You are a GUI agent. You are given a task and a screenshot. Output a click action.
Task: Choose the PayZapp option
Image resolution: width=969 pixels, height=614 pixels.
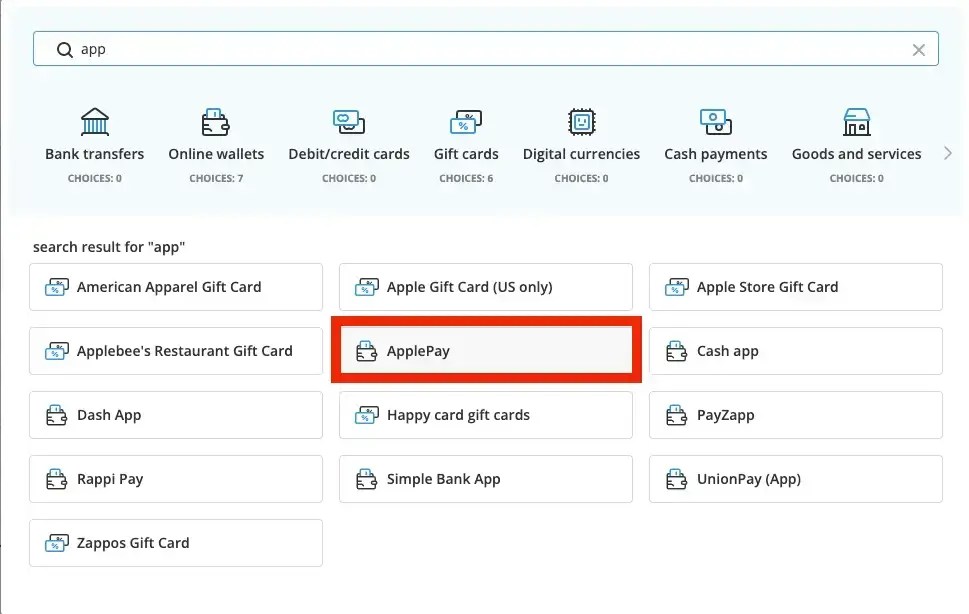click(x=795, y=415)
